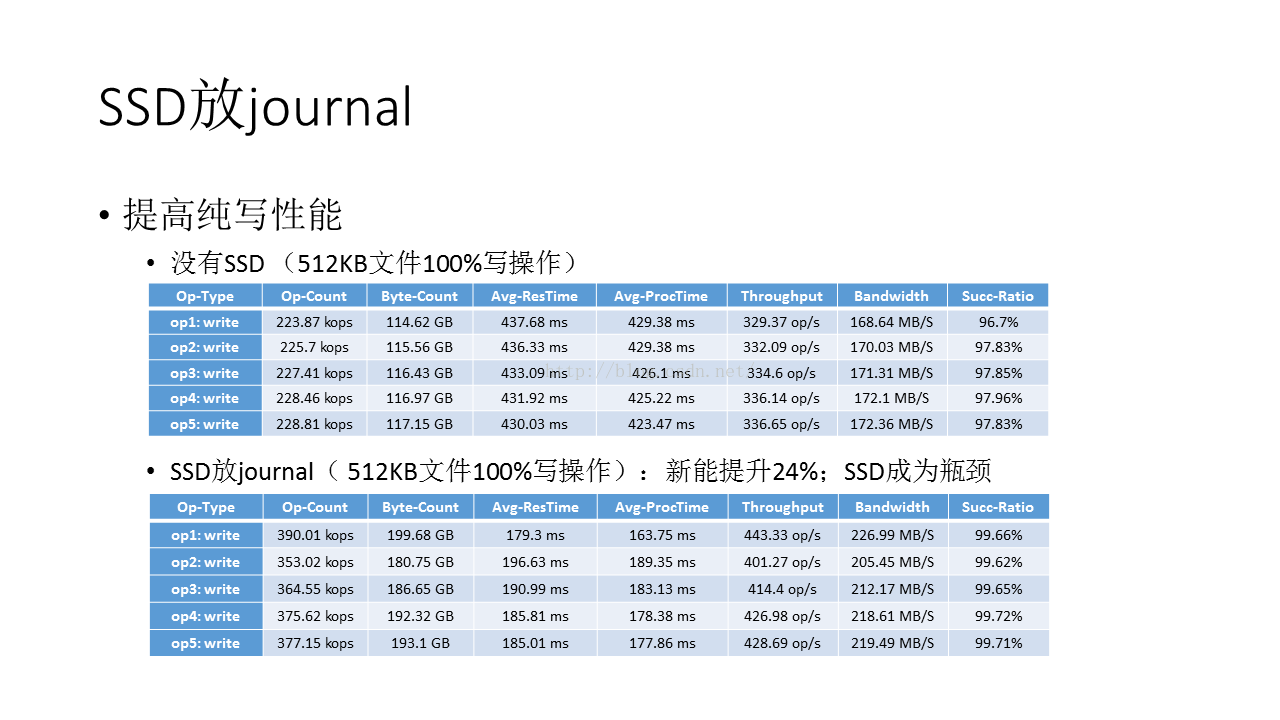Click the value "425.22 ms"
This screenshot has width=1280, height=720.
pos(661,398)
